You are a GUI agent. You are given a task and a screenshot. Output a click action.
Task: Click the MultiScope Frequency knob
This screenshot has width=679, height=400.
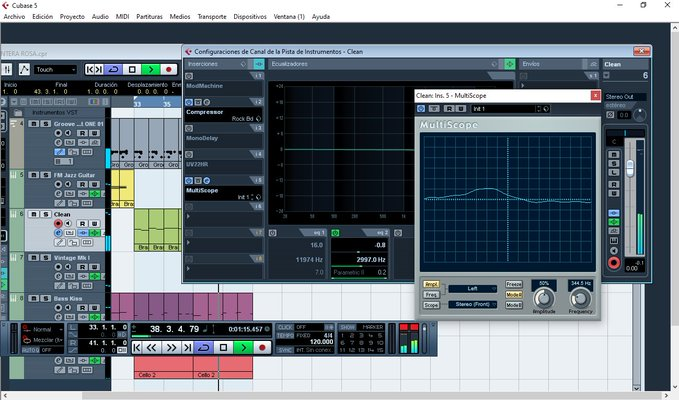(x=580, y=298)
